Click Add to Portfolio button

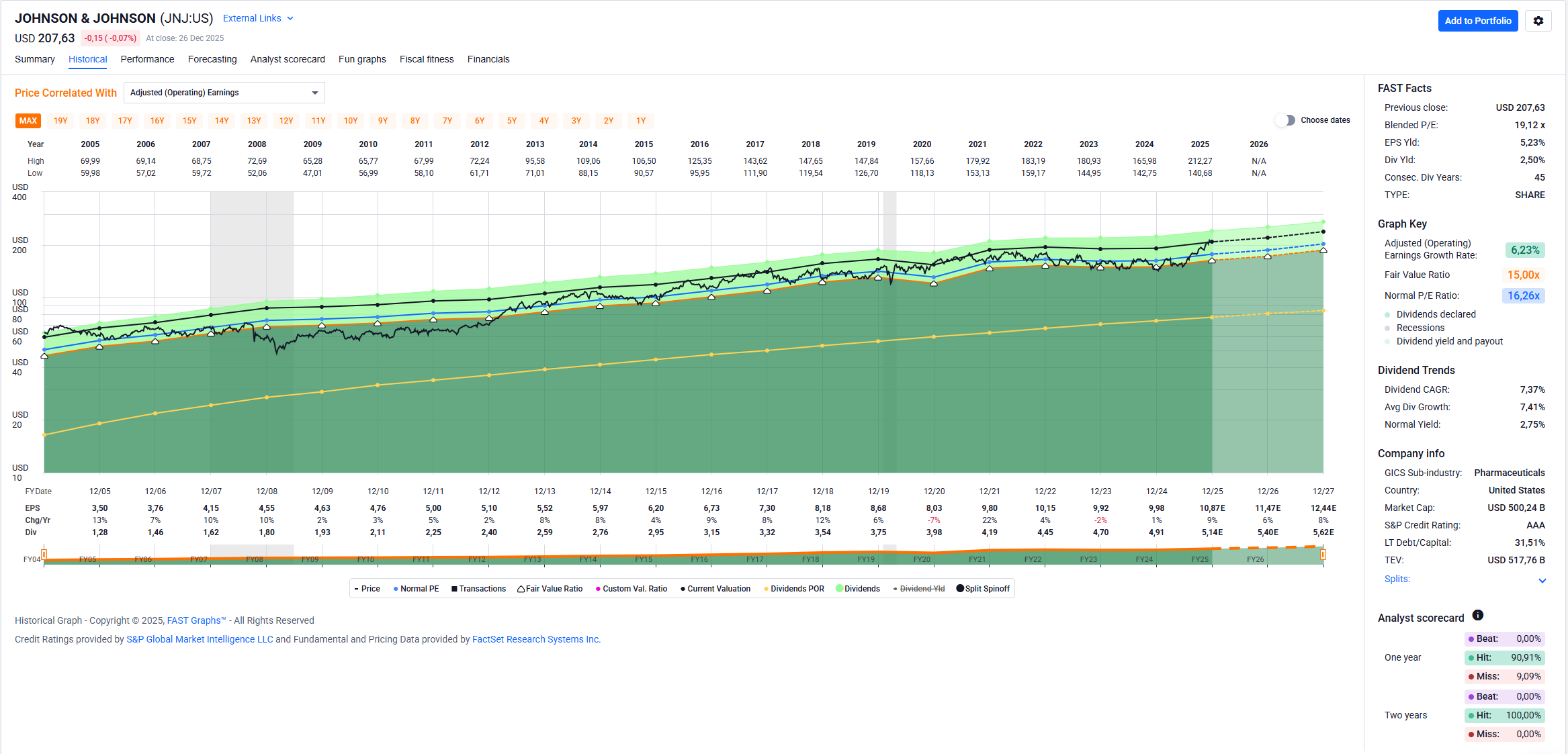coord(1477,21)
